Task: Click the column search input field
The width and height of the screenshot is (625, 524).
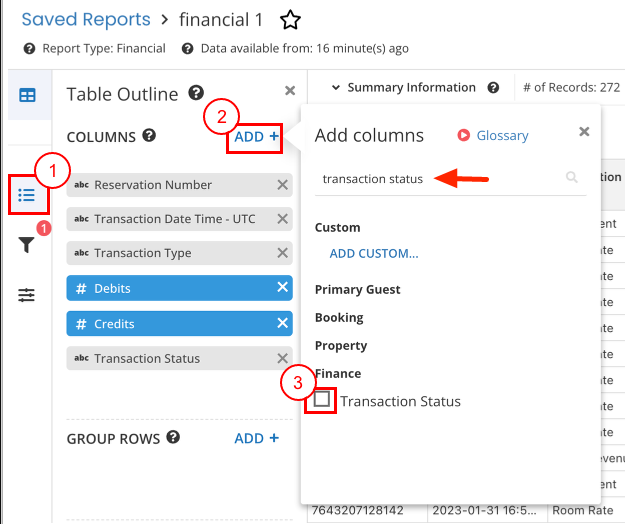Action: click(x=438, y=178)
